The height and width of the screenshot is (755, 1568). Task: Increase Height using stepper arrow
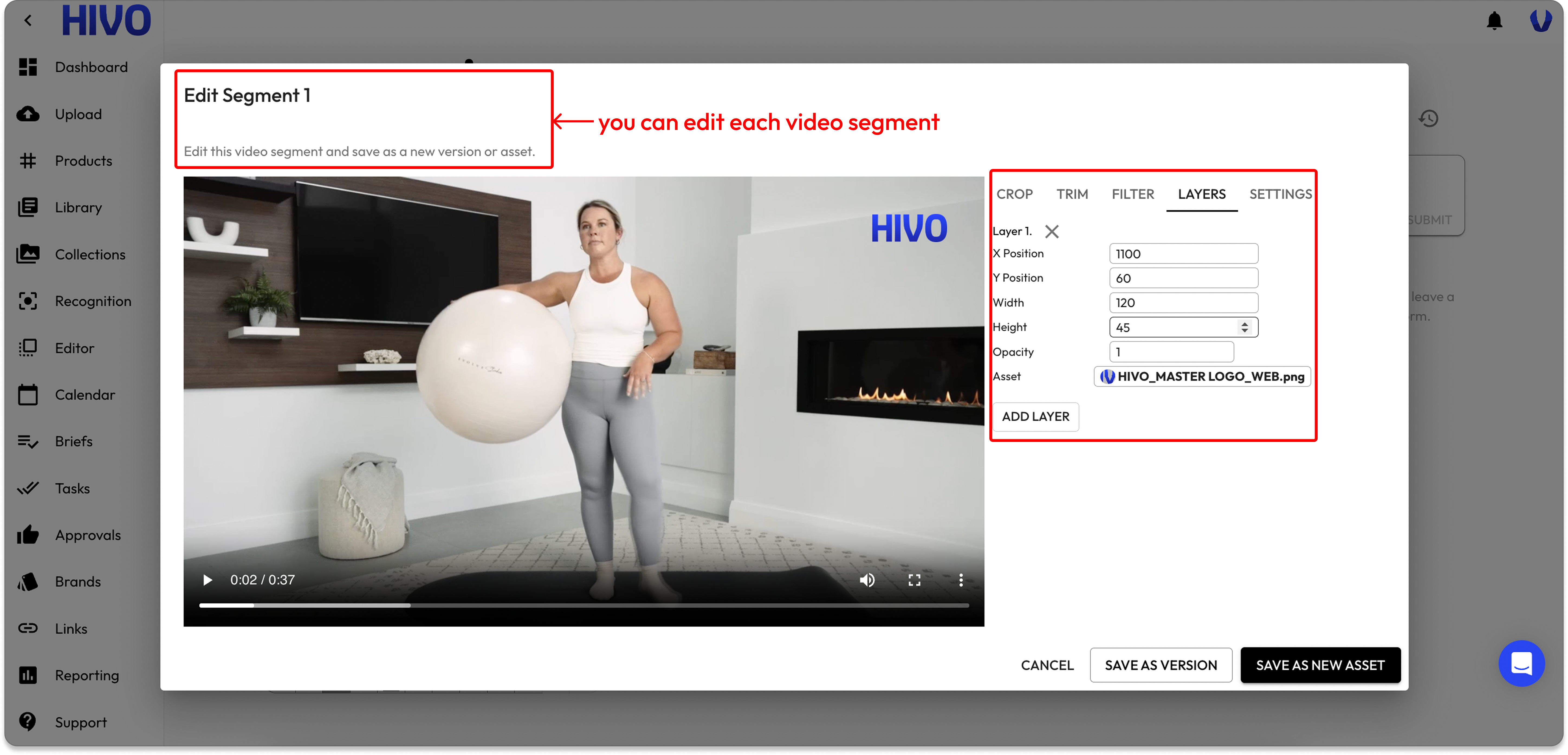point(1244,324)
